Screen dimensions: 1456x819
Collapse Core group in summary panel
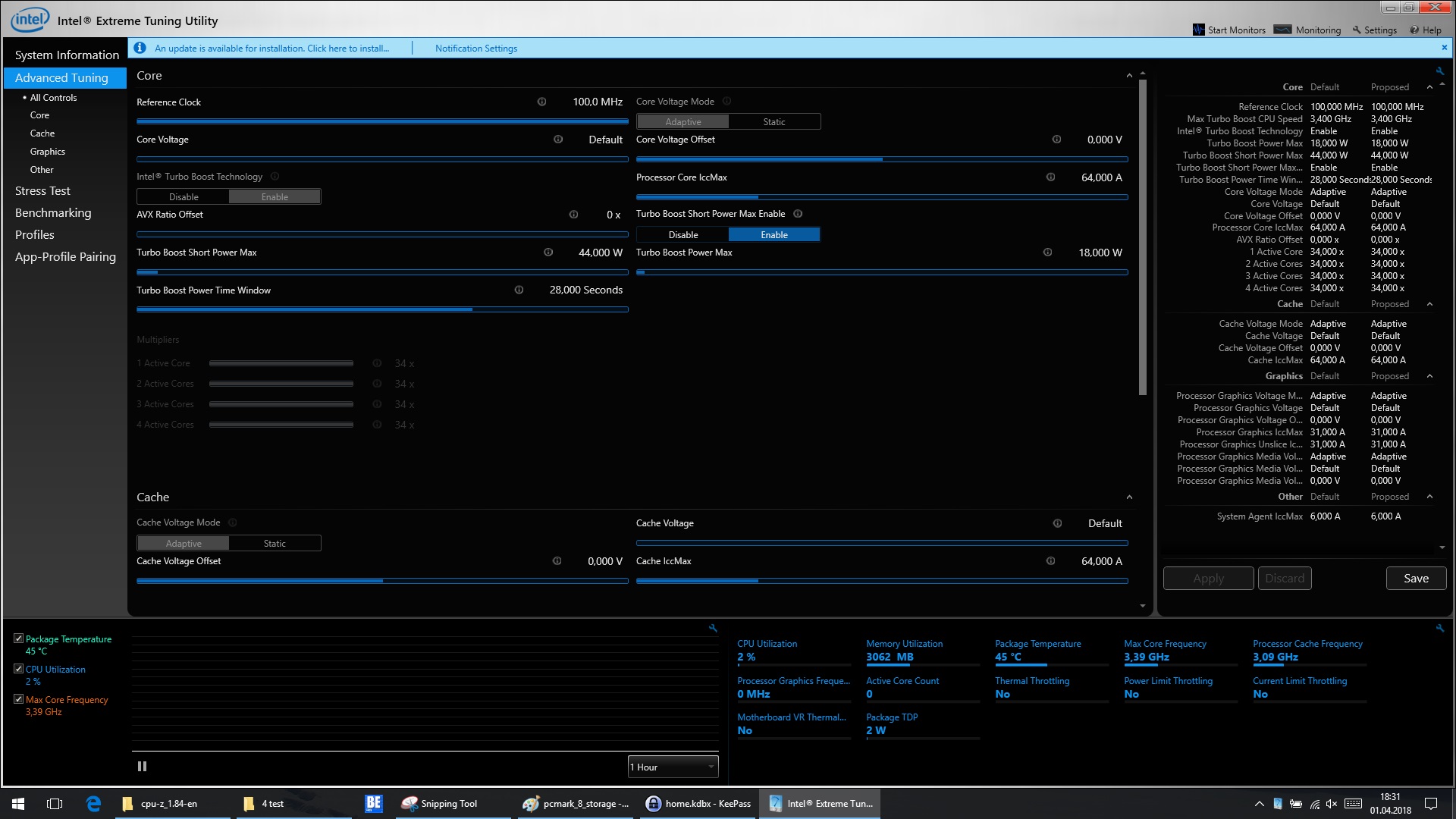[1429, 87]
